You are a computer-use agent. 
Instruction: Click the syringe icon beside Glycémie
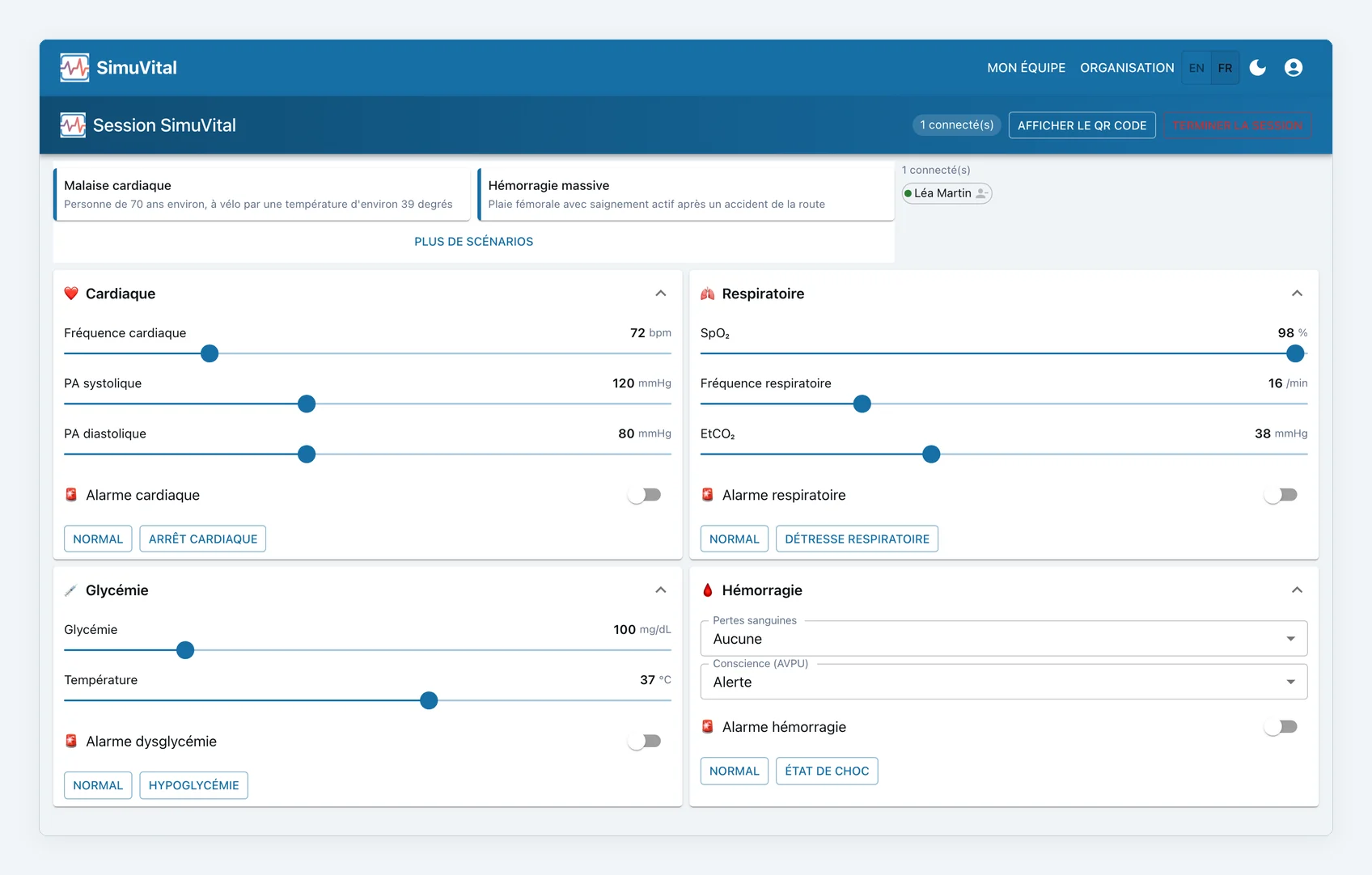[x=71, y=590]
